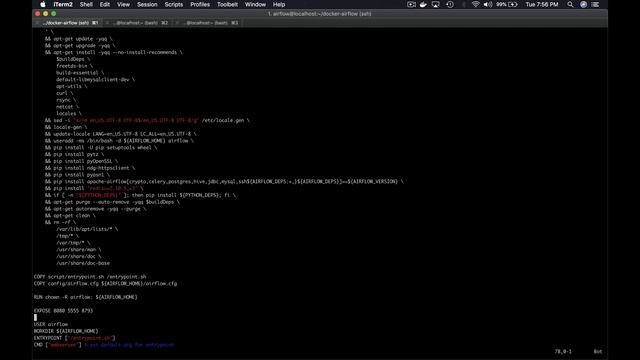Click the 'apt-utils' line

click(x=71, y=86)
